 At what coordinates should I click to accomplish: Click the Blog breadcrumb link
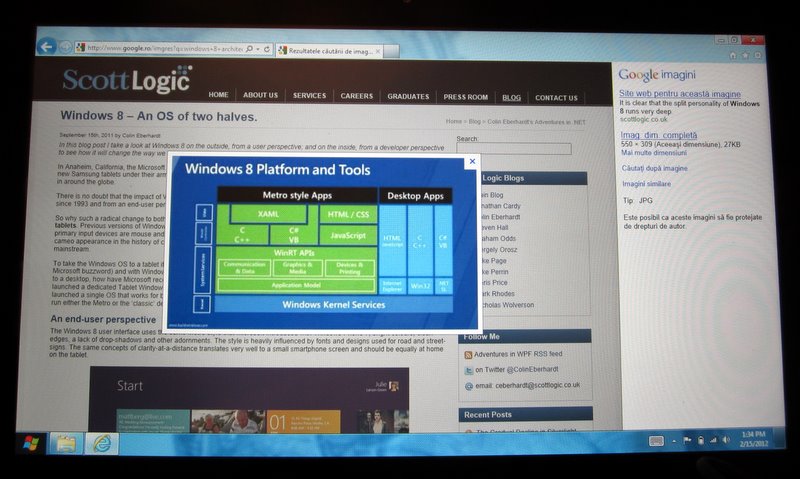(x=474, y=121)
